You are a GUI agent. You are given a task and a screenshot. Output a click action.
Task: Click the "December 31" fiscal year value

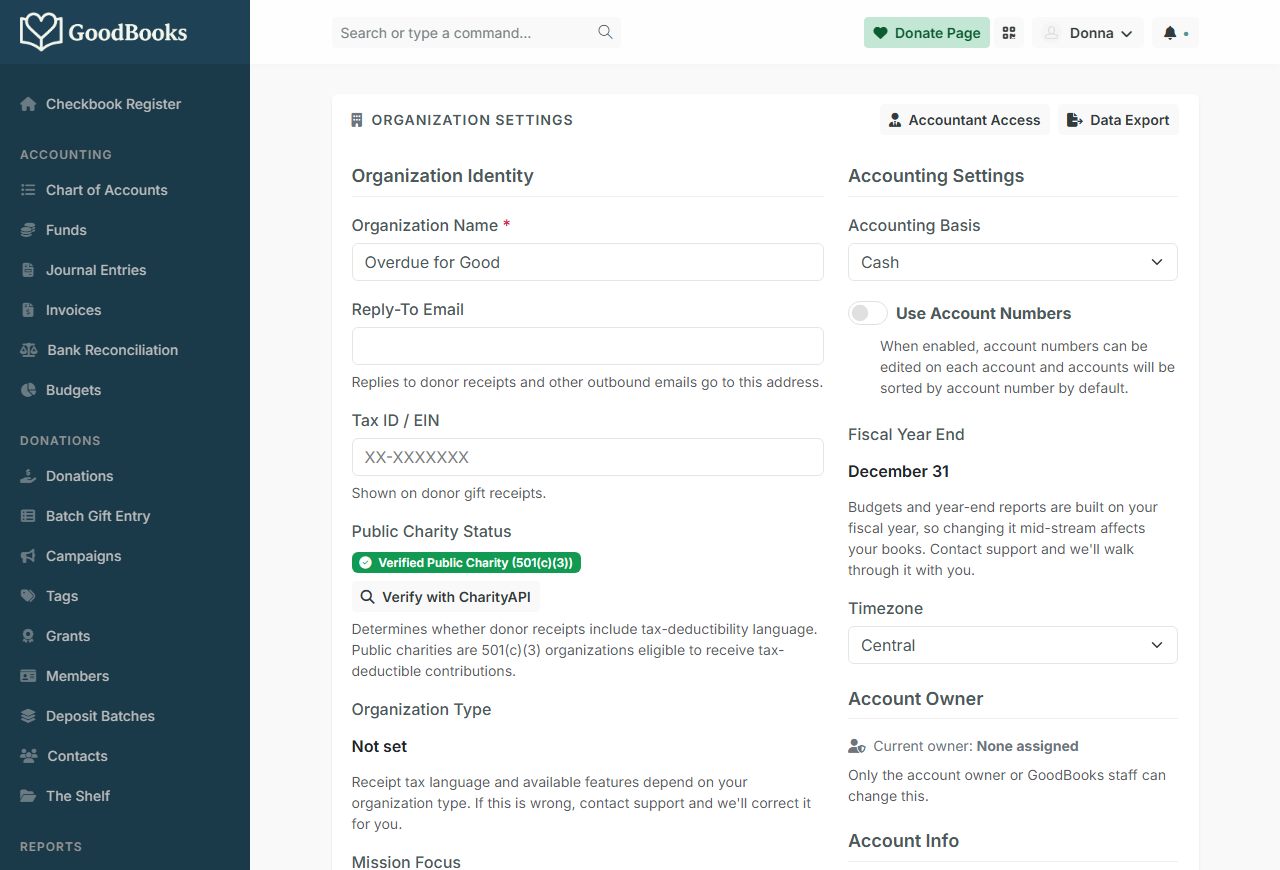point(899,471)
